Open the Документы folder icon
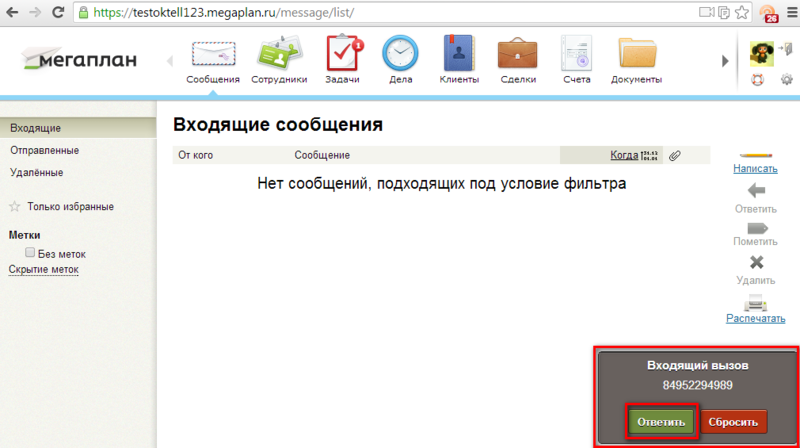800x448 pixels. click(x=636, y=54)
